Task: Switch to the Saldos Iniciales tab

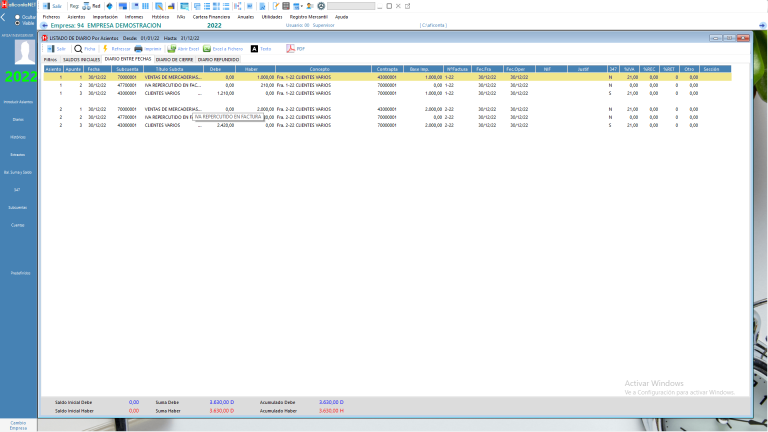Action: (x=81, y=59)
